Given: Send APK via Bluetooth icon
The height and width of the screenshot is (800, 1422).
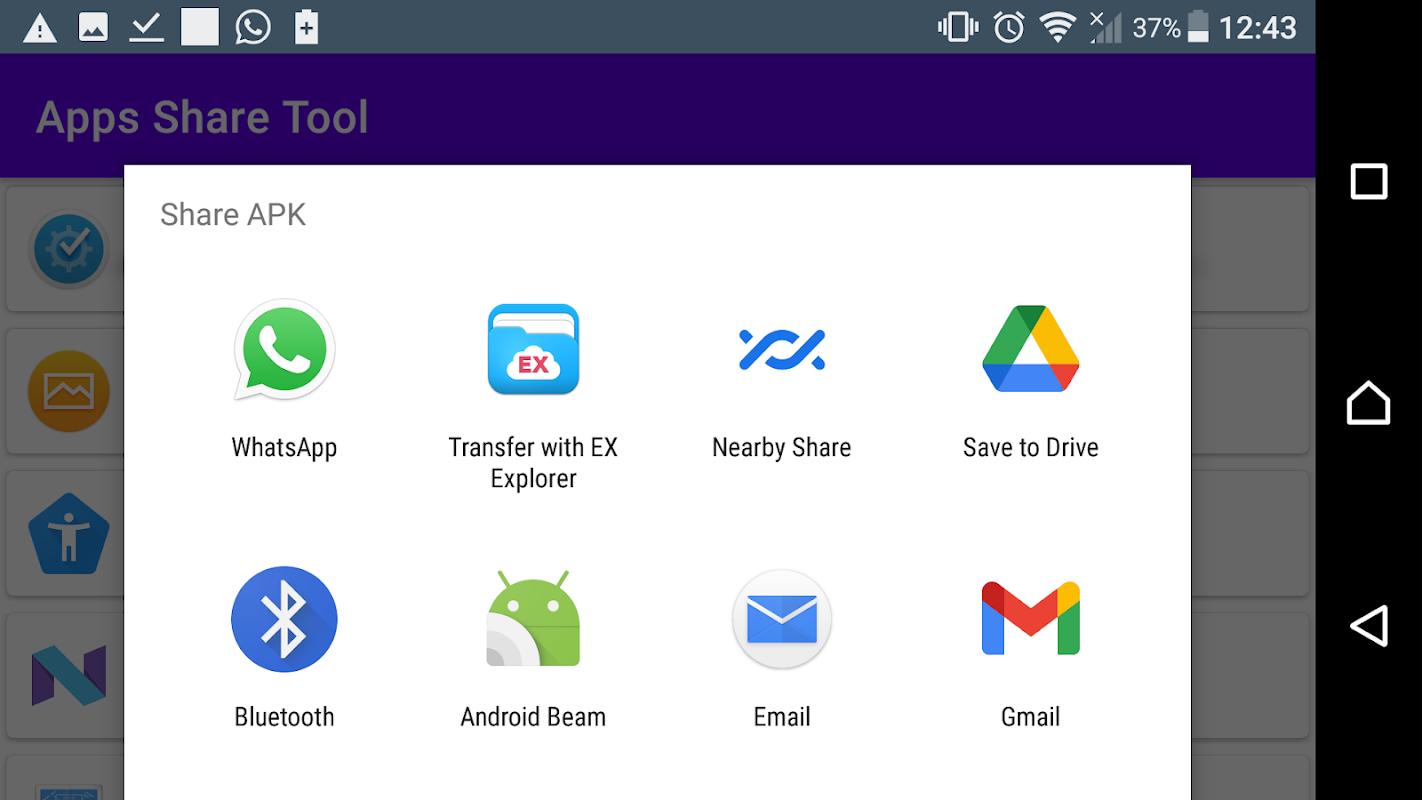Looking at the screenshot, I should click(x=284, y=619).
